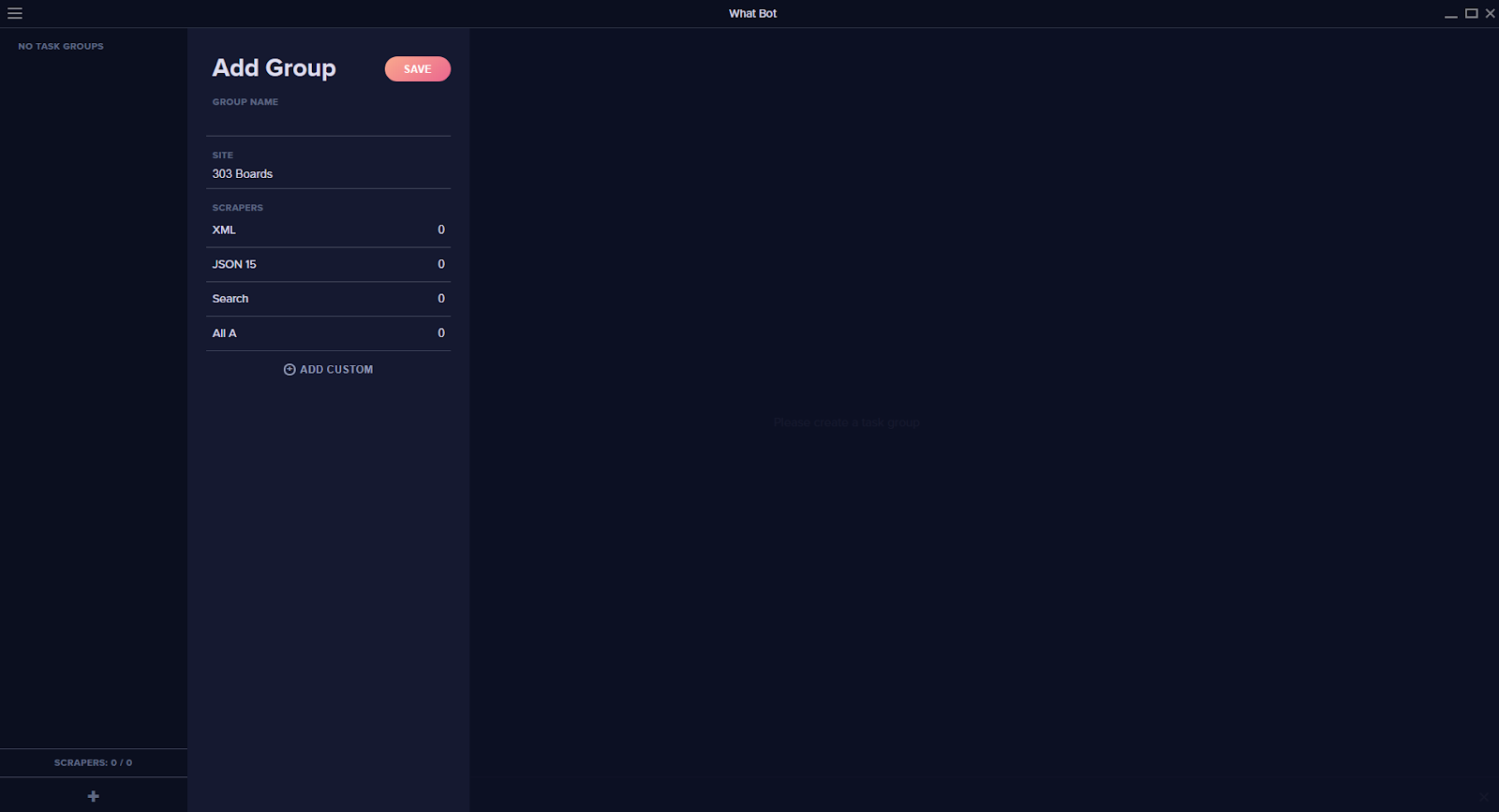Select the All A scraper count value
1499x812 pixels.
pos(440,333)
